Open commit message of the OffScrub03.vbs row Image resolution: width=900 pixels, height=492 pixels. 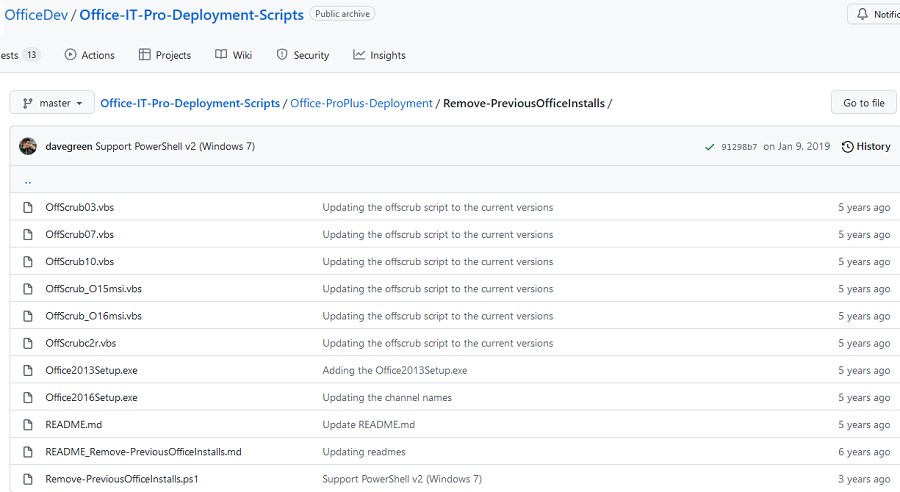[x=437, y=207]
